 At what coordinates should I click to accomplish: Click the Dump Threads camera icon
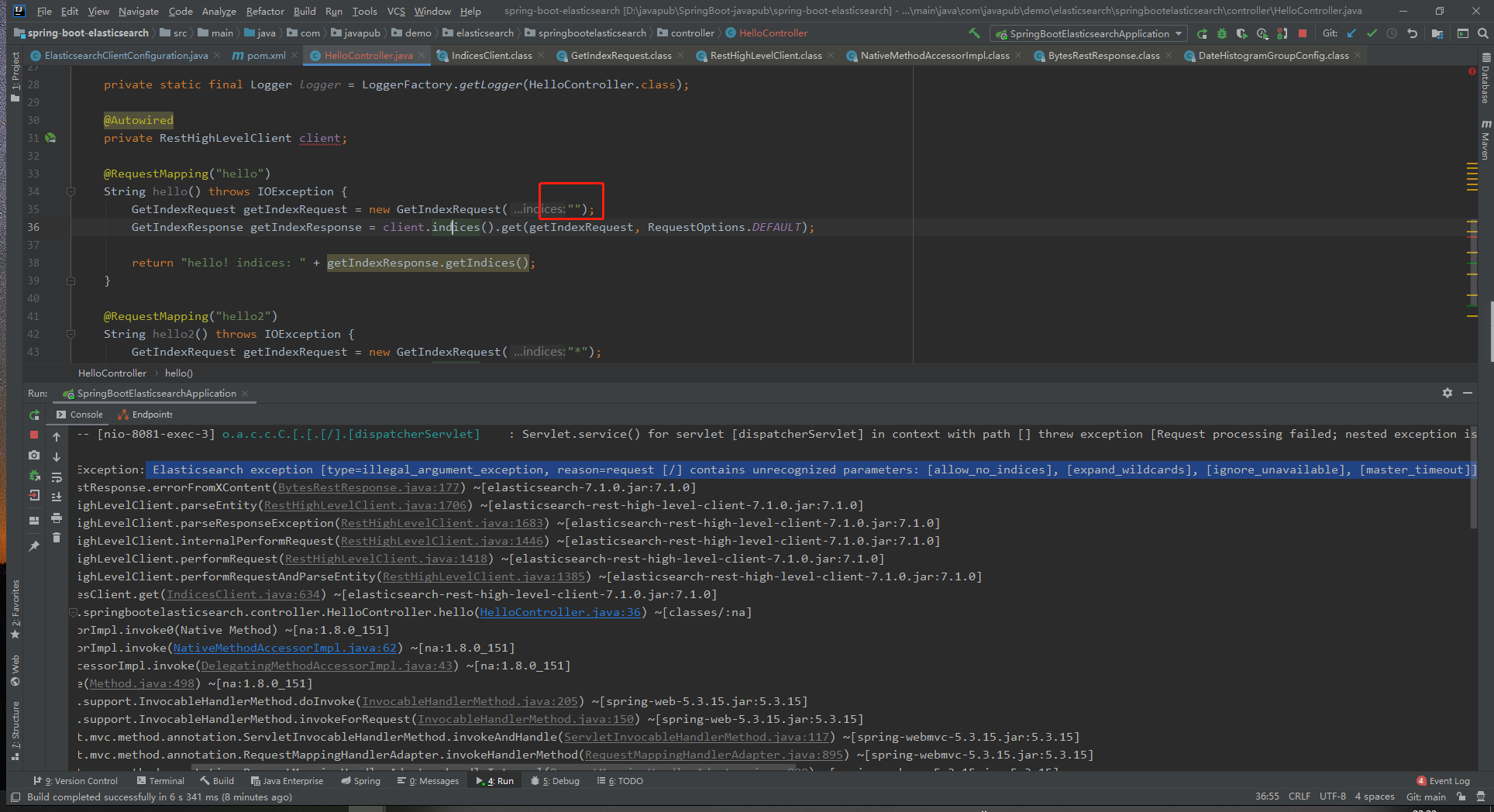(x=34, y=456)
